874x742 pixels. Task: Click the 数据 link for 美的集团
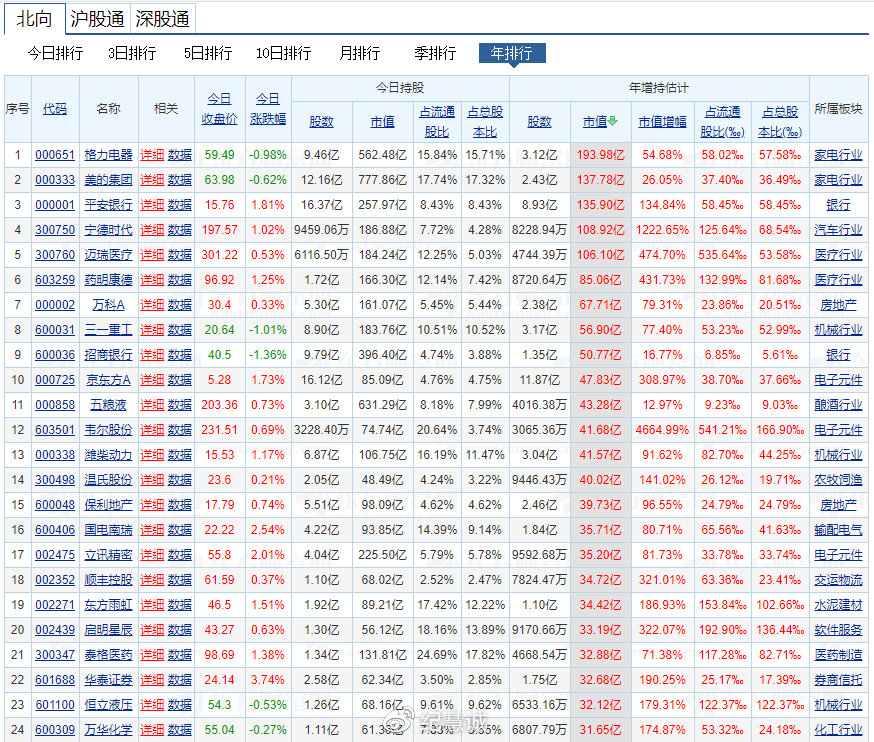point(179,180)
